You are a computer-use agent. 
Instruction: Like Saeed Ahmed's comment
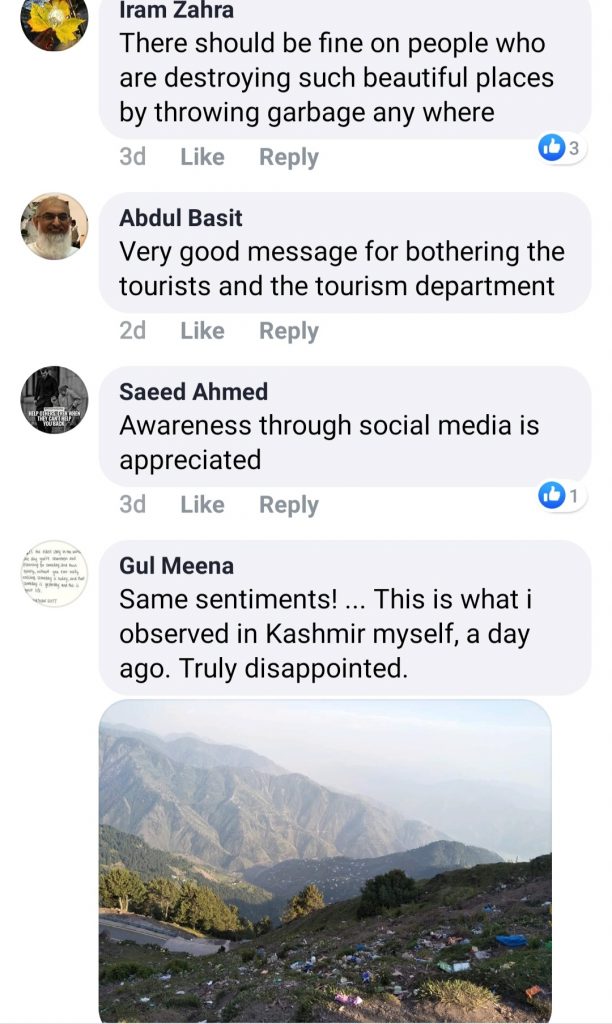[x=202, y=505]
